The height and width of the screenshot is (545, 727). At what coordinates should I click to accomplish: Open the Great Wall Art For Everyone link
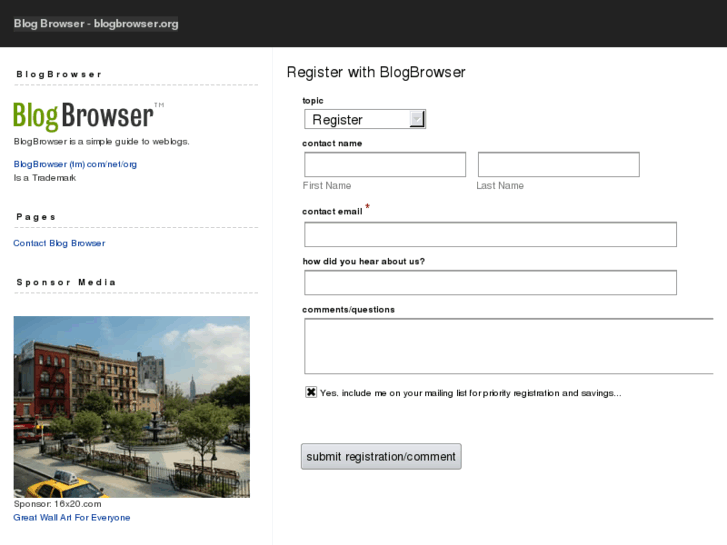(72, 518)
